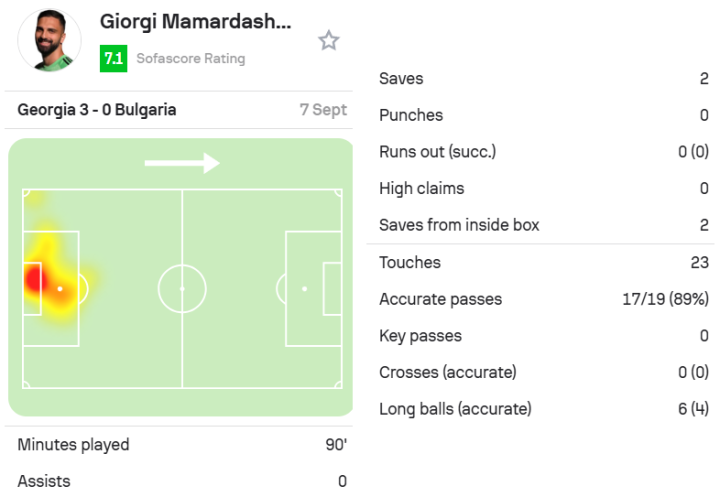The width and height of the screenshot is (720, 497).
Task: Open the Georgia 3 - 0 Bulgaria match
Action: tap(97, 110)
